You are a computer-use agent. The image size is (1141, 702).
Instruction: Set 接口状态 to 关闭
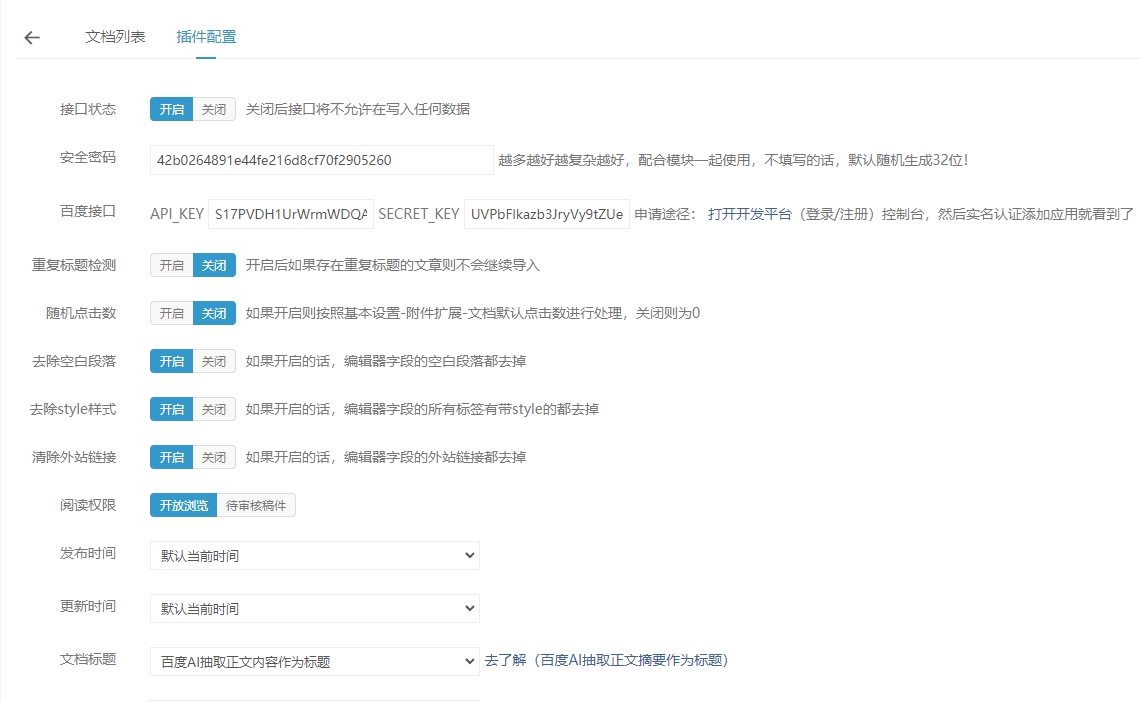tap(214, 109)
